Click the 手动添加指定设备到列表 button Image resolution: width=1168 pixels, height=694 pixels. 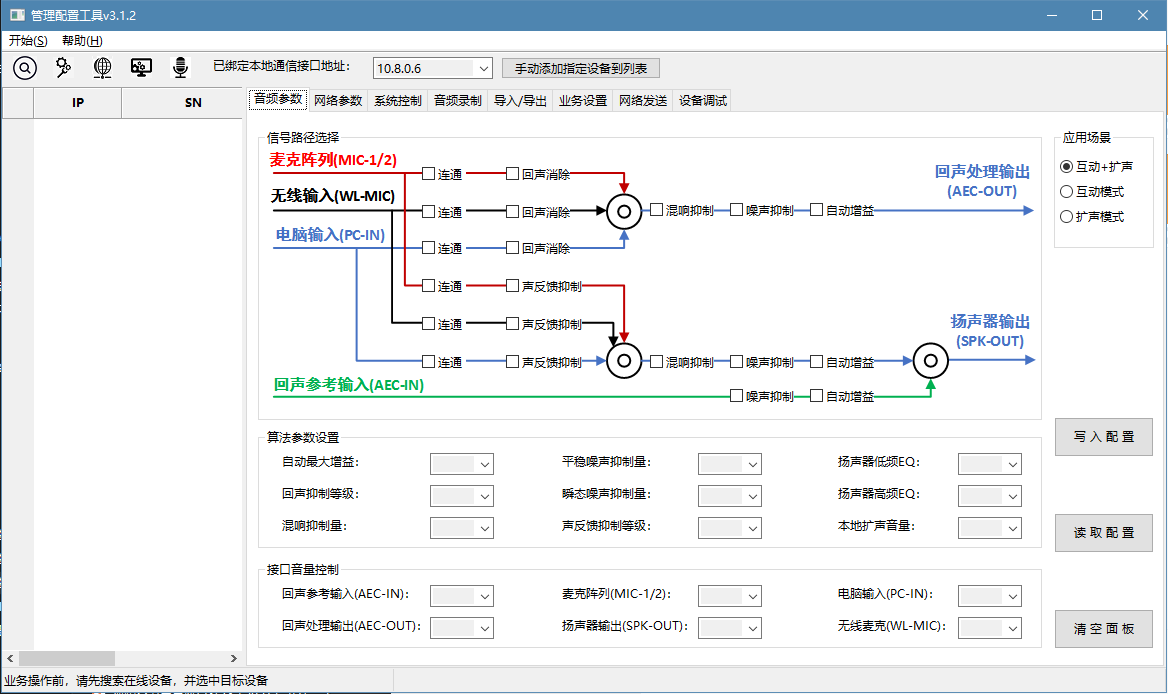tap(580, 67)
